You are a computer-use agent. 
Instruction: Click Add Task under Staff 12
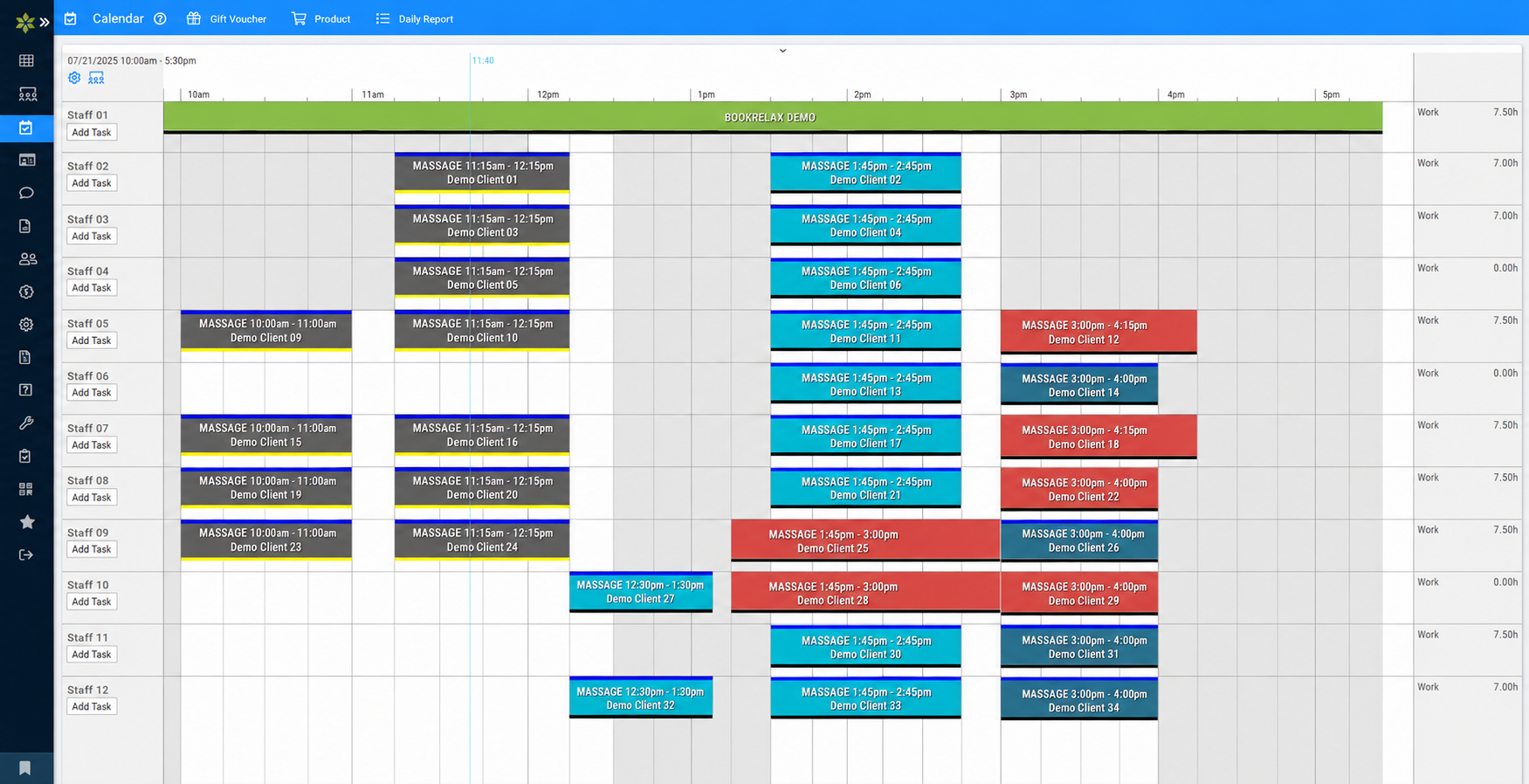pyautogui.click(x=92, y=706)
